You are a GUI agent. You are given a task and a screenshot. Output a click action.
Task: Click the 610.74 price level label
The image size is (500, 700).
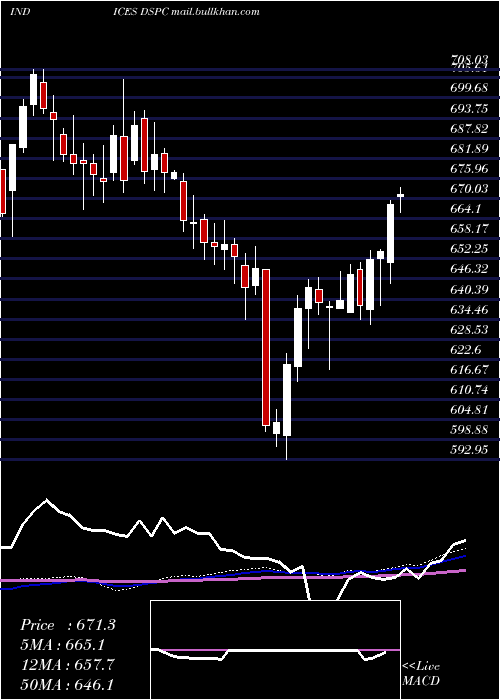click(469, 390)
